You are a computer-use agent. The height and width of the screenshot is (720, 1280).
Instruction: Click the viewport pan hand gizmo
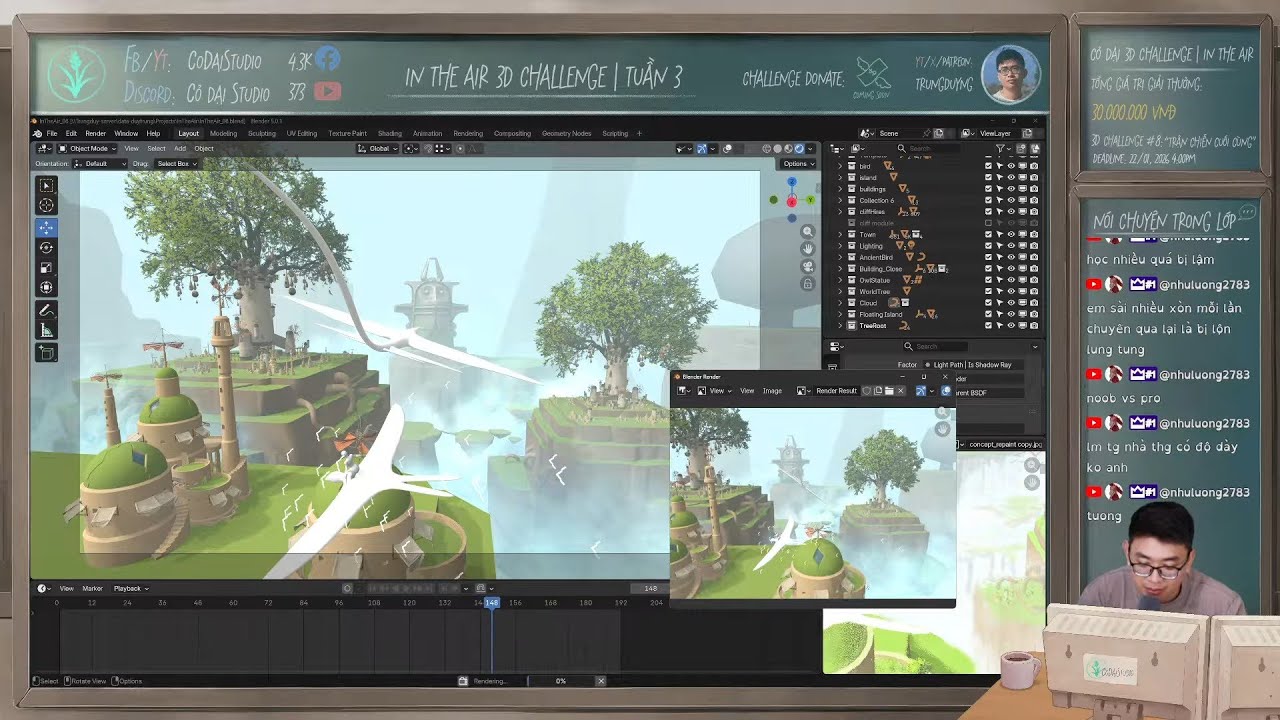point(808,248)
